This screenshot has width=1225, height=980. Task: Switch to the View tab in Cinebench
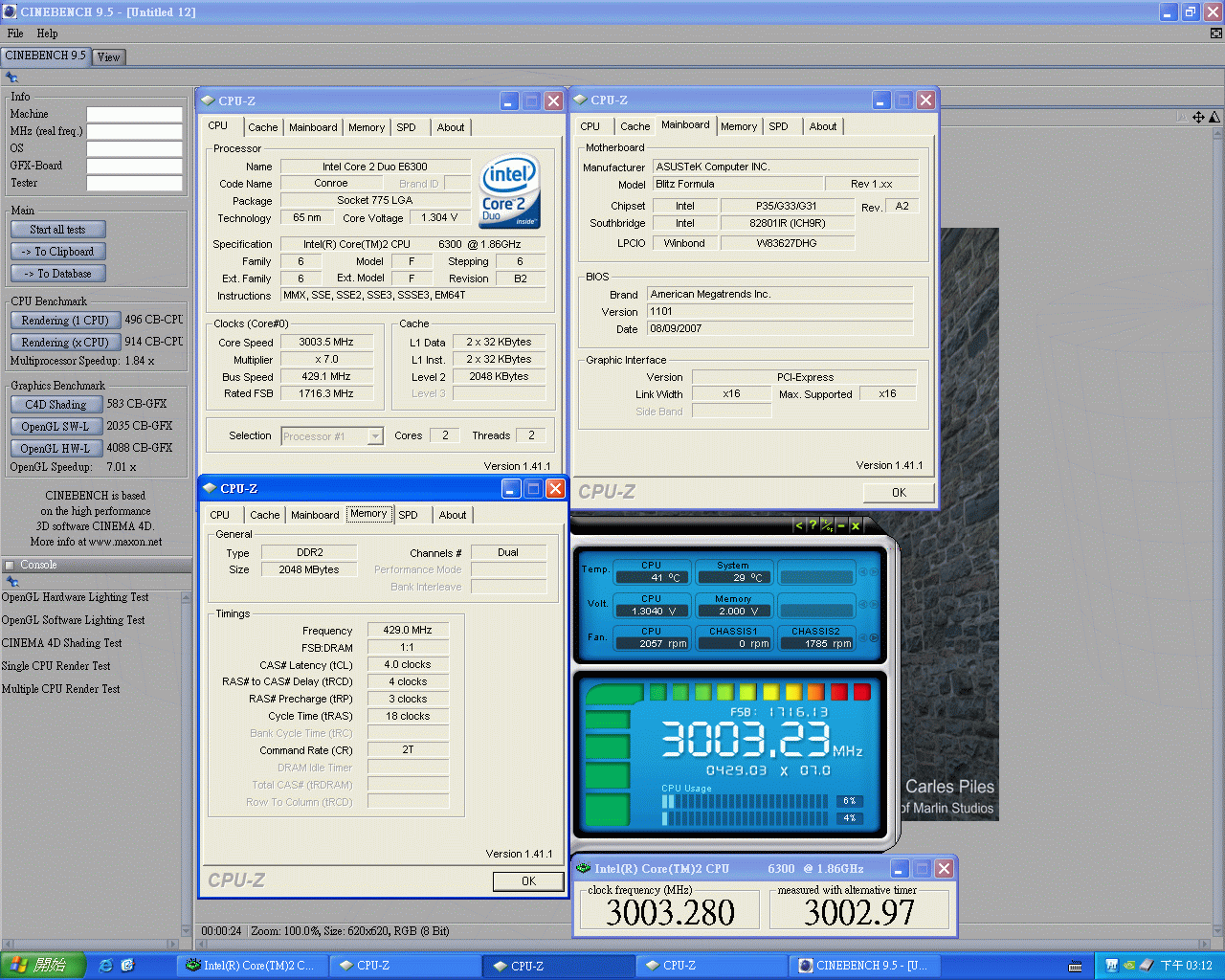tap(109, 57)
